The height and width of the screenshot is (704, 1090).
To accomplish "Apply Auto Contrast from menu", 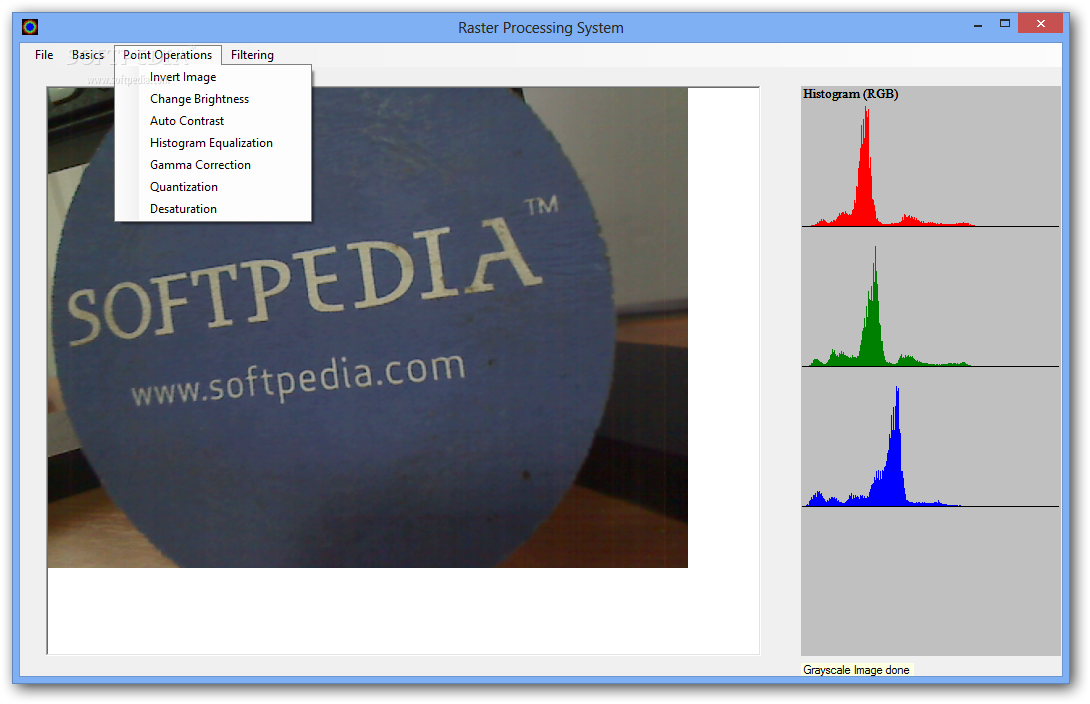I will (213, 121).
